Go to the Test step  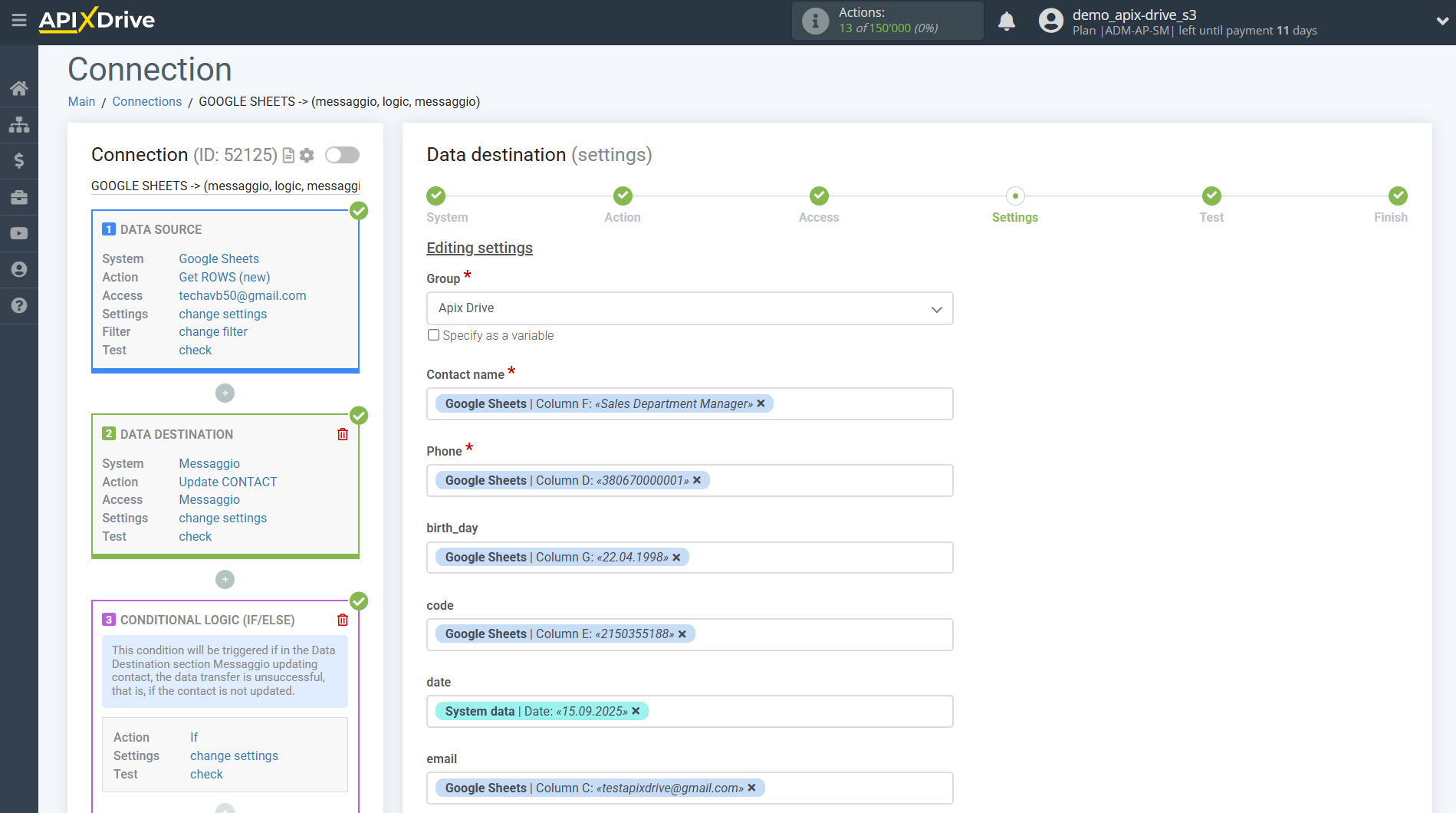coord(1211,196)
